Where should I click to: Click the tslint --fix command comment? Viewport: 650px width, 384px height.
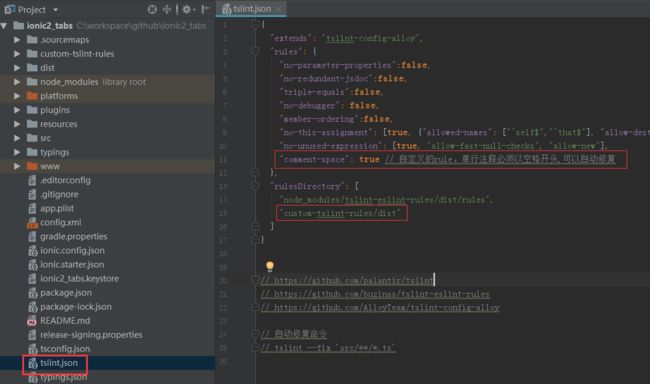click(328, 348)
